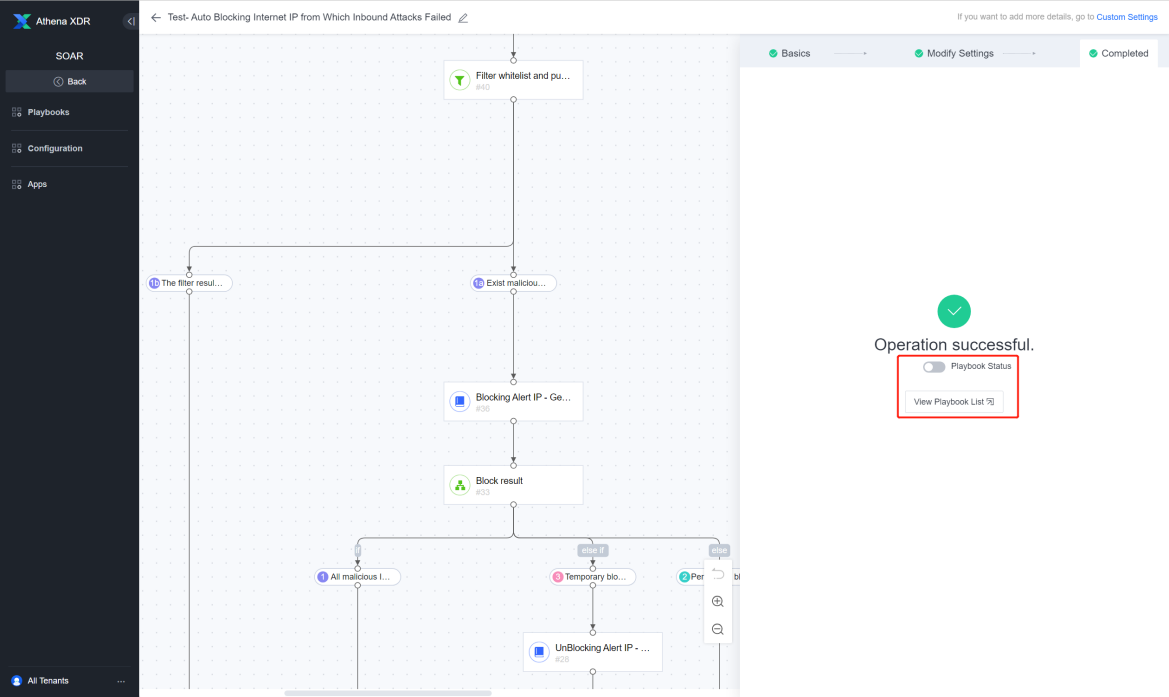Click the Athena XDR logo icon
This screenshot has height=697, width=1169.
click(x=22, y=21)
